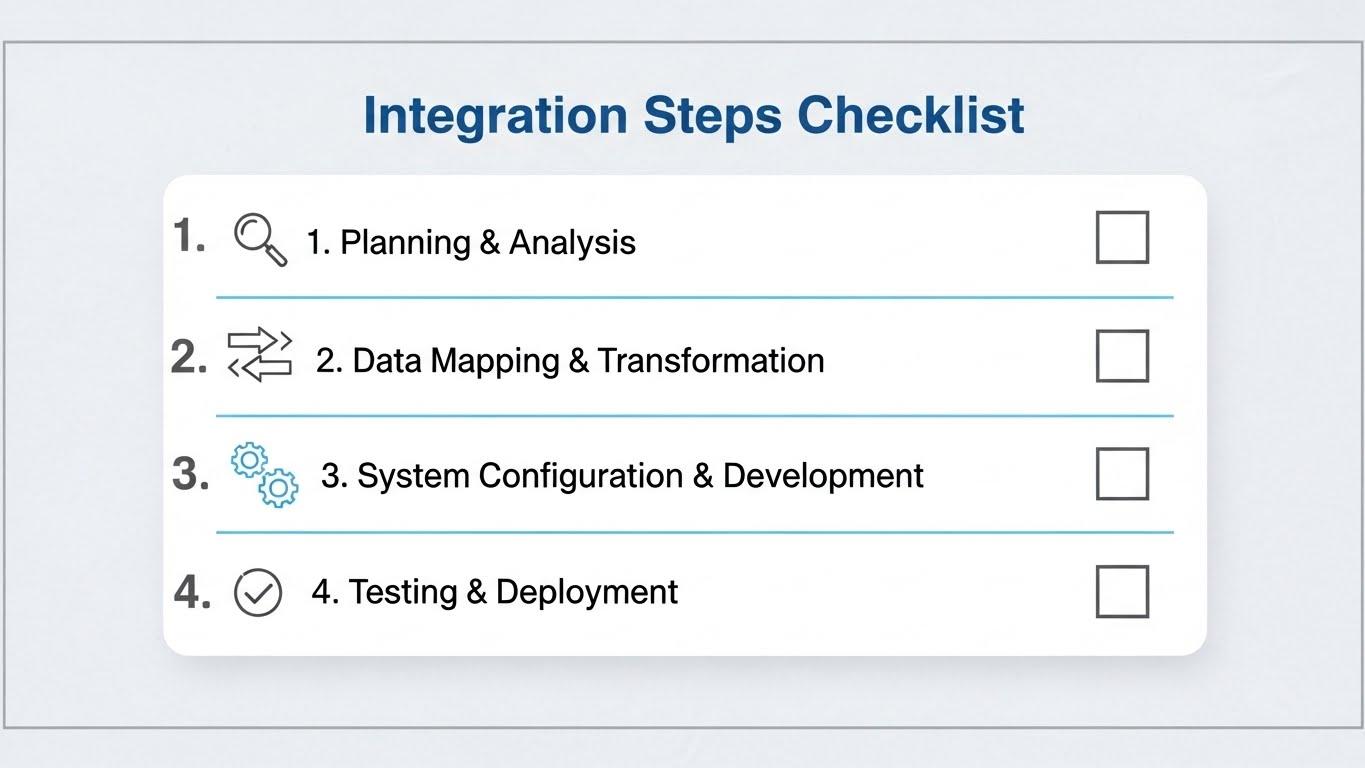This screenshot has height=768, width=1365.
Task: Click the large step number 4
Action: (192, 591)
